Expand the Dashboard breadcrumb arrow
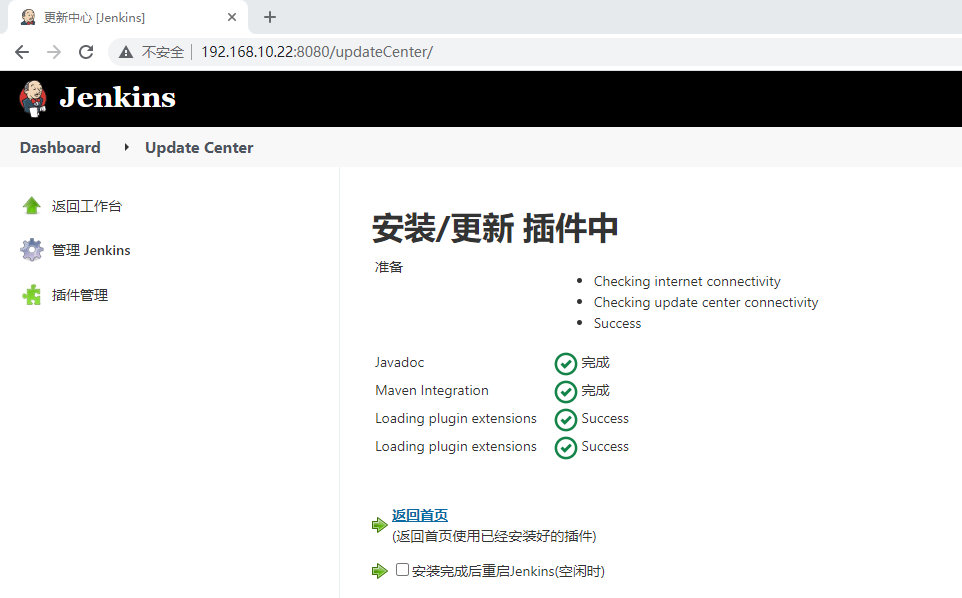The image size is (962, 598). click(x=126, y=147)
